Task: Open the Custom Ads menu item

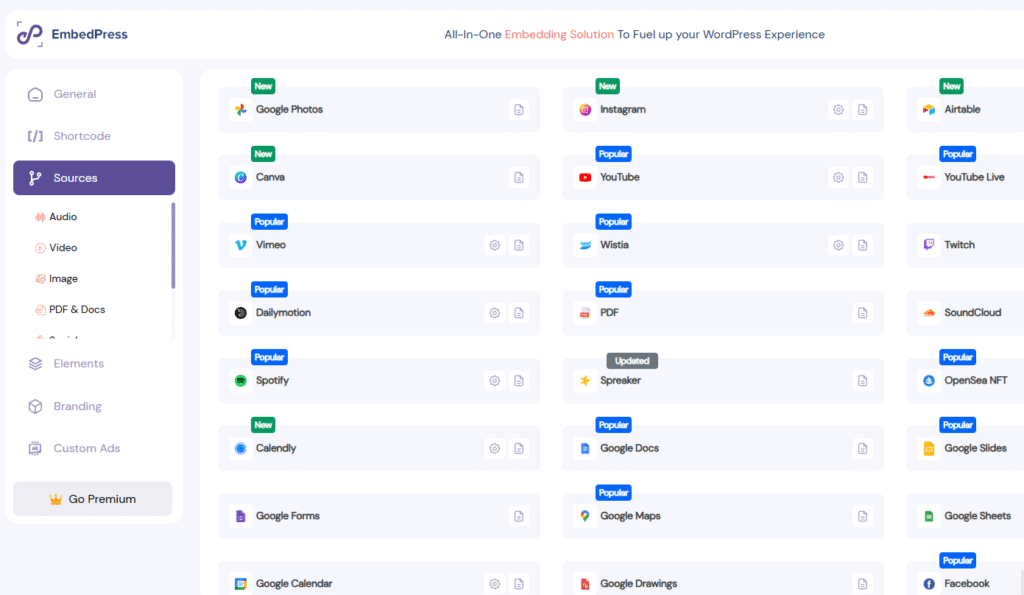Action: [94, 449]
